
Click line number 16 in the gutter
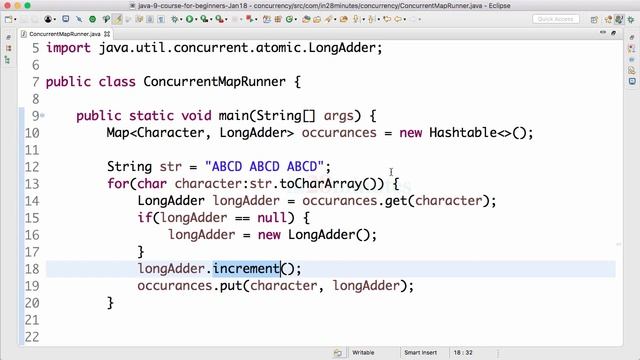[x=32, y=235]
